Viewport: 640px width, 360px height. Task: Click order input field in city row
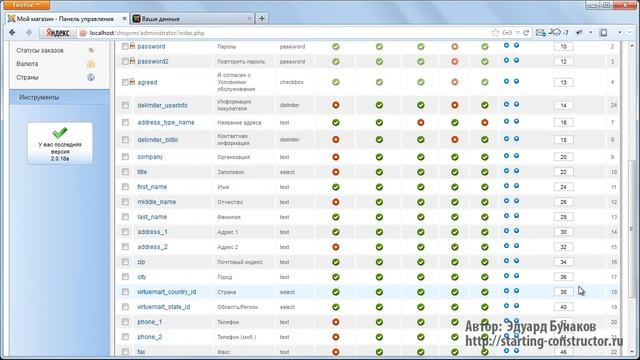point(563,277)
